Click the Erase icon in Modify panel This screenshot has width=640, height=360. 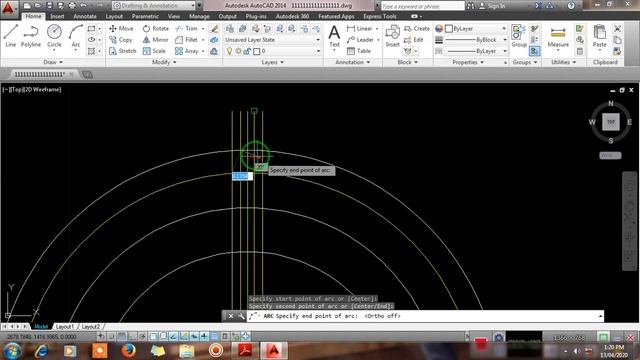coord(214,29)
